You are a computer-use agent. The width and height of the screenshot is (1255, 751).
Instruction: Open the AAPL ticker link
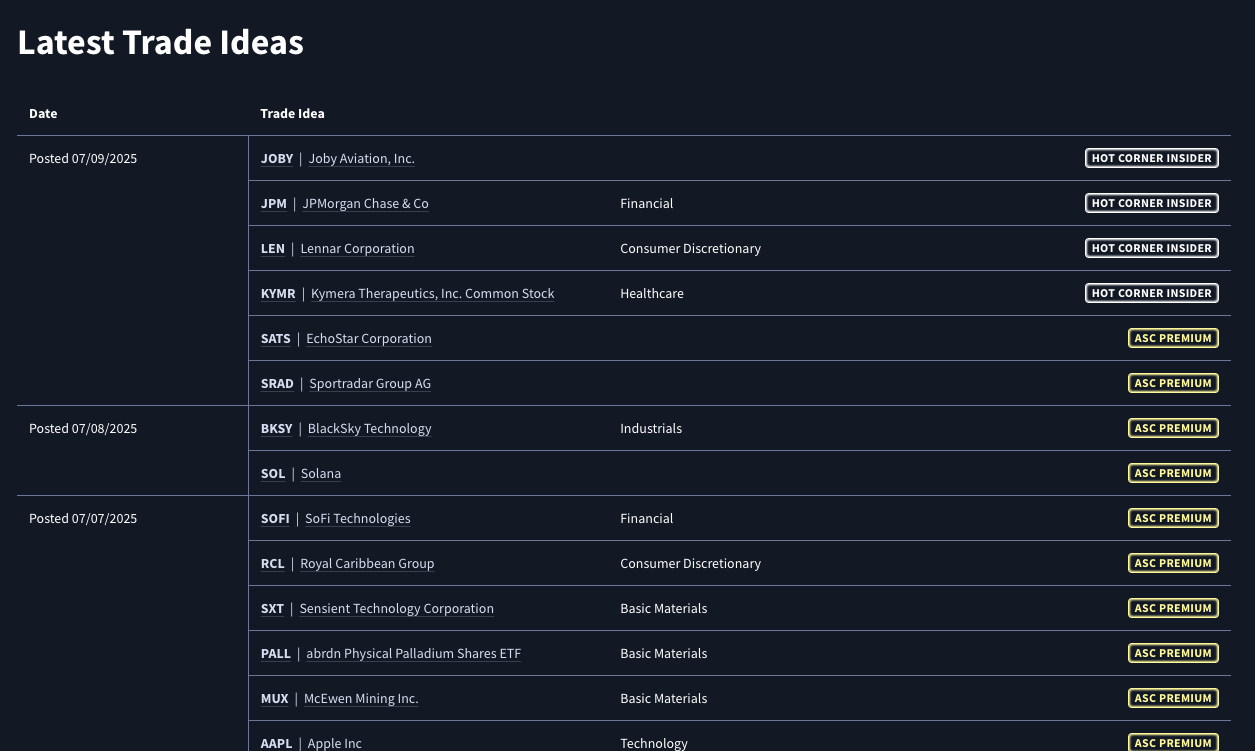276,743
